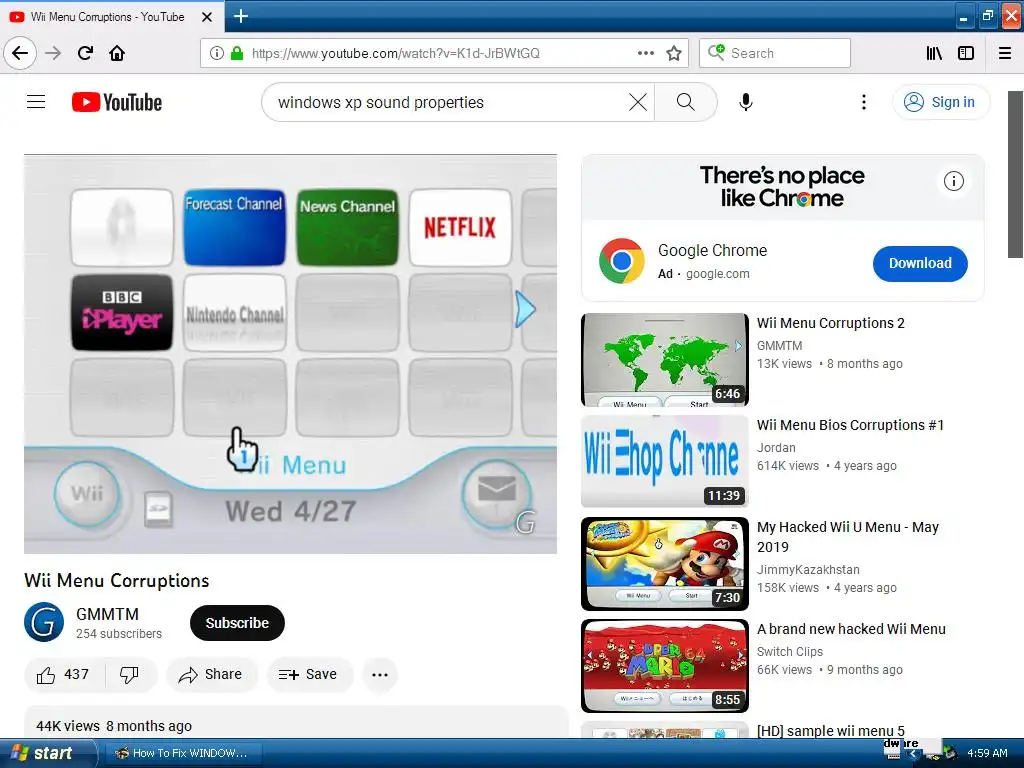Screen dimensions: 1024x768
Task: Click the Wii Menu Corruptions video title
Action: pos(117,581)
